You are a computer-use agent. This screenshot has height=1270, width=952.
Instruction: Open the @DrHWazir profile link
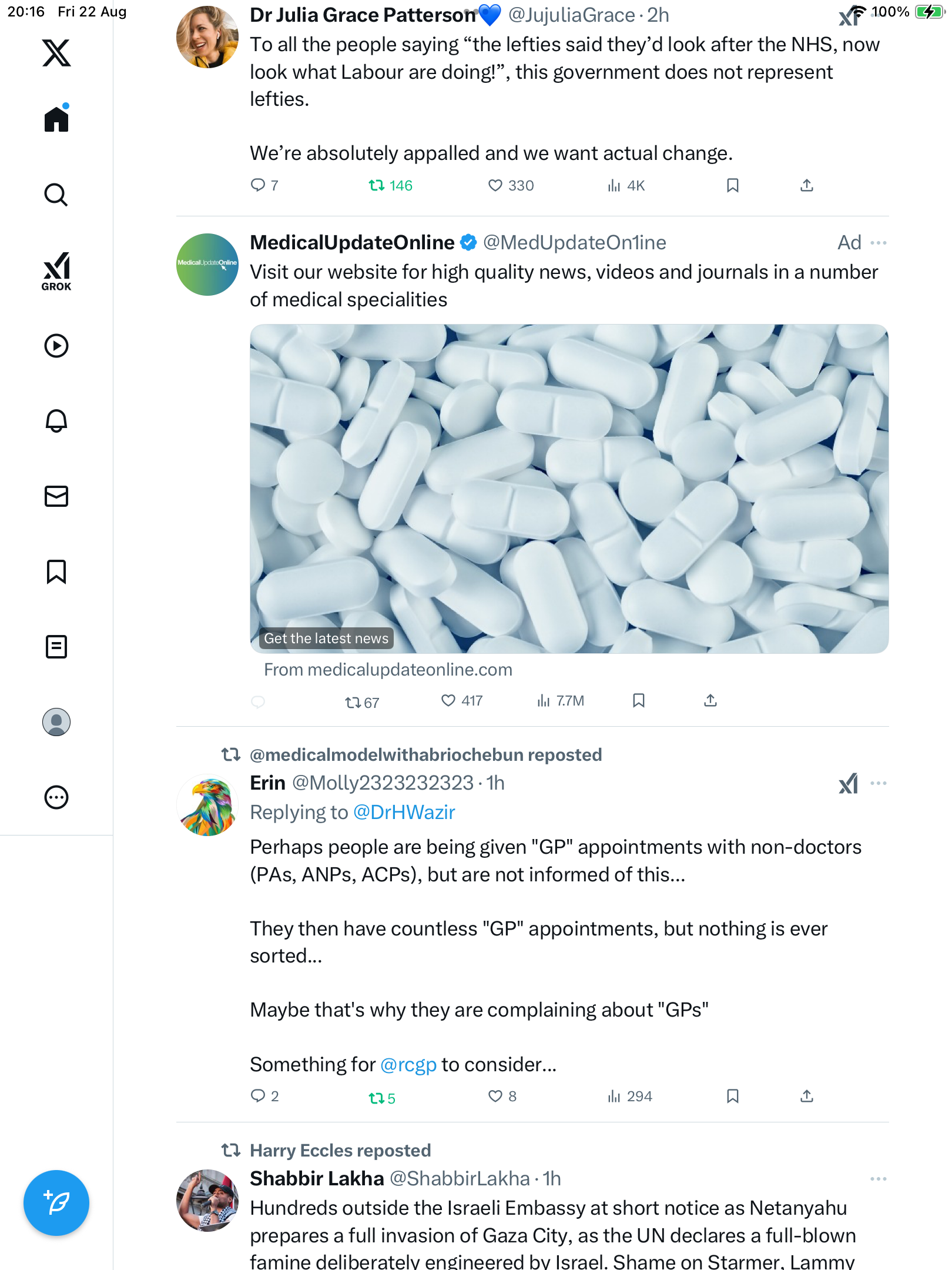(404, 813)
